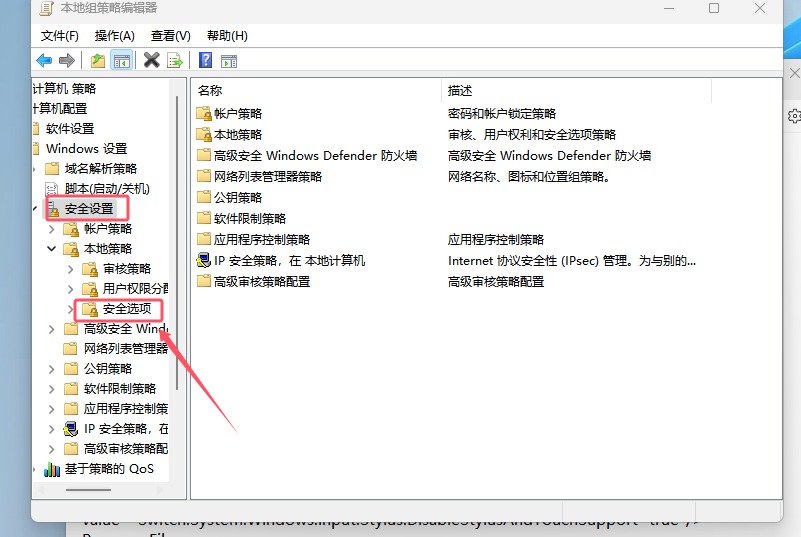Image resolution: width=801 pixels, height=537 pixels.
Task: Expand the 审核策略 tree node chevron
Action: coord(70,268)
